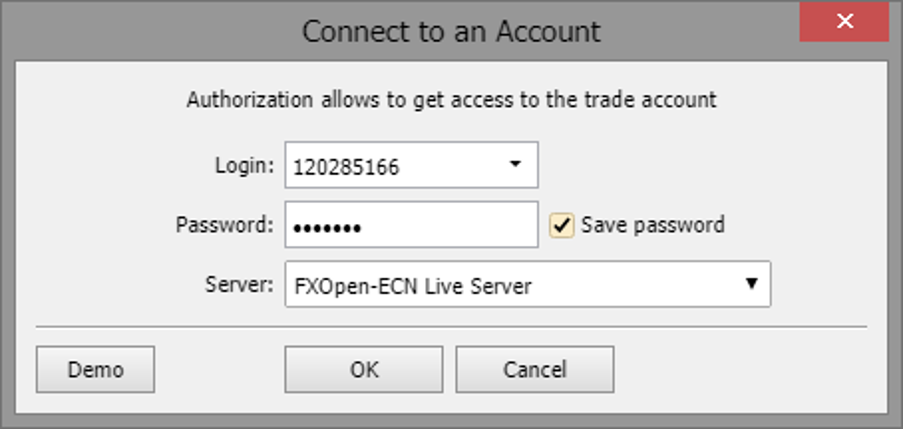Click the separator line above the buttons
Screen dimensions: 904x430
tap(451, 326)
